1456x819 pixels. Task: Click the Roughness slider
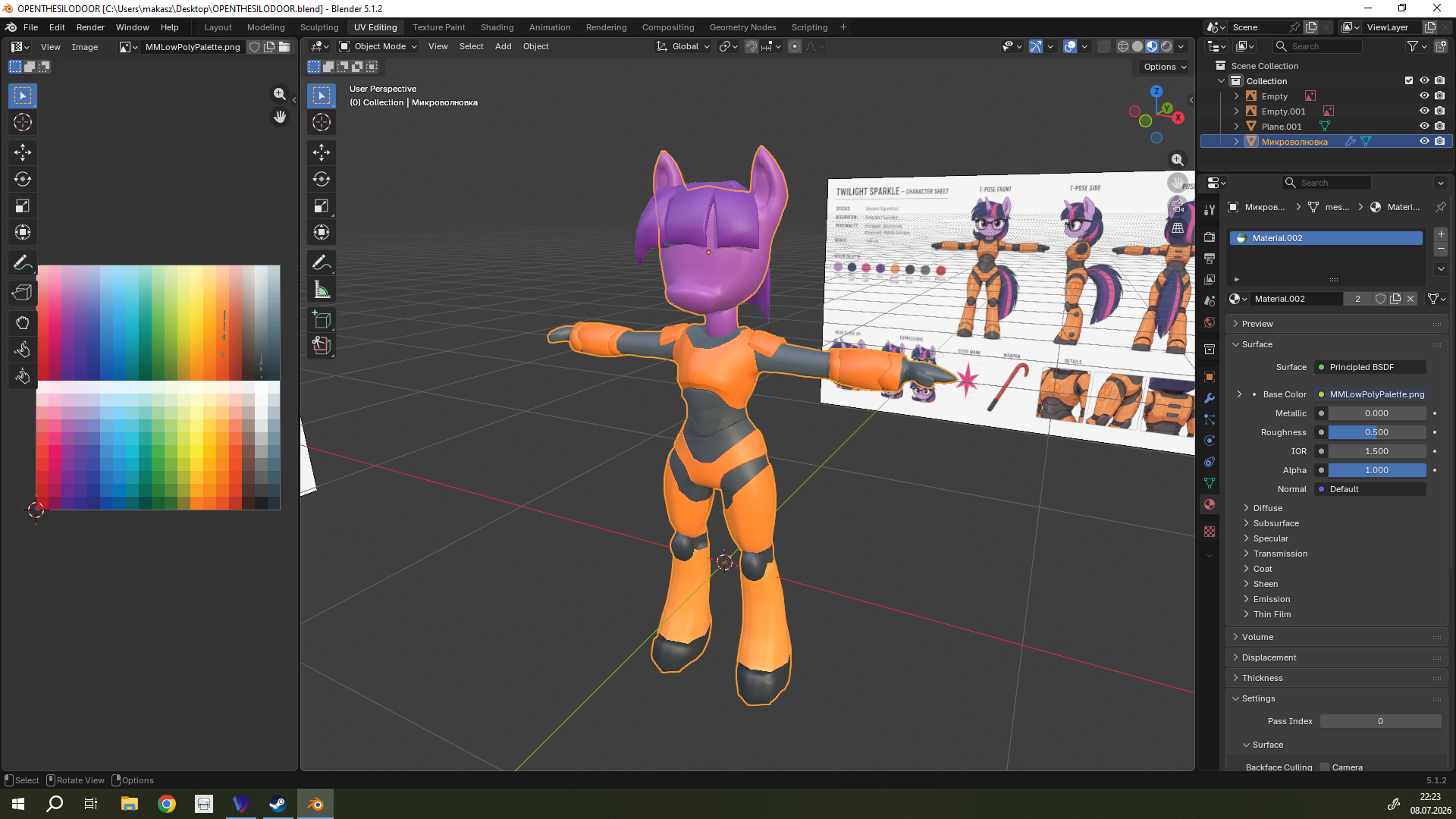pyautogui.click(x=1376, y=432)
